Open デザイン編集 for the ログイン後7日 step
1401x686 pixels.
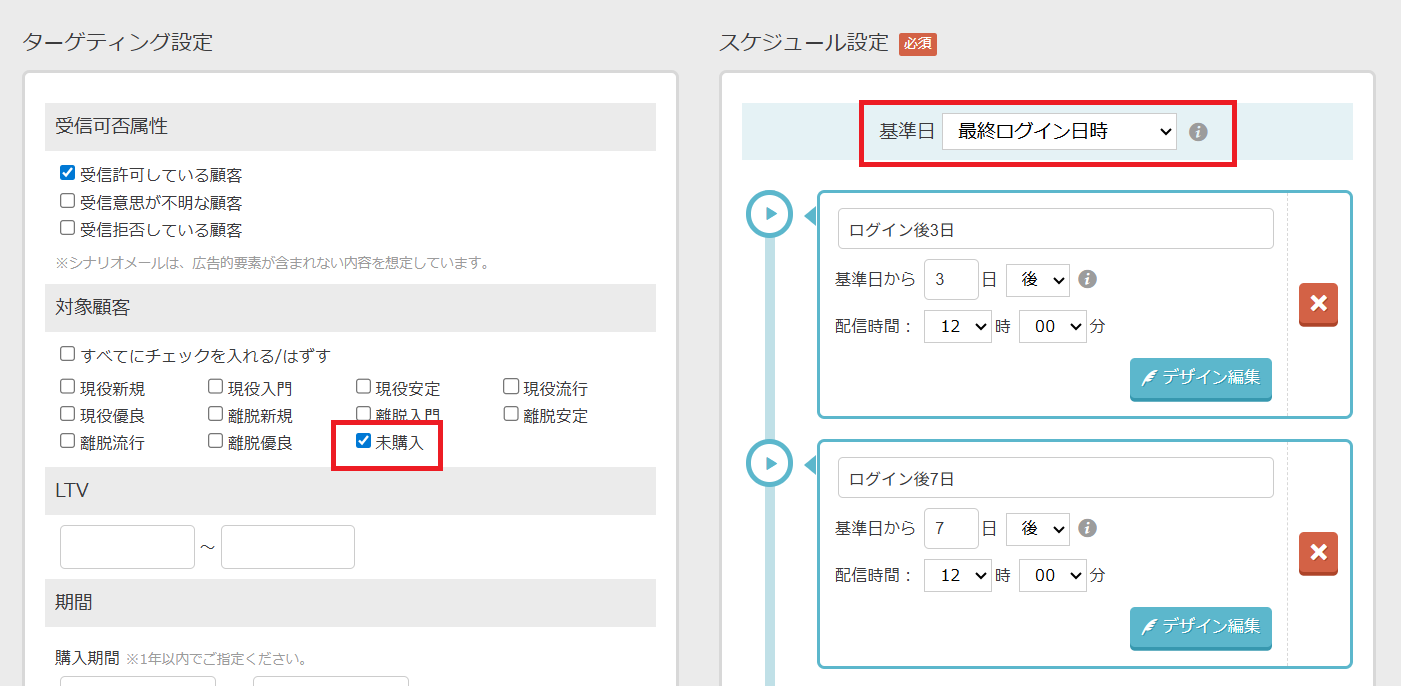(x=1200, y=627)
